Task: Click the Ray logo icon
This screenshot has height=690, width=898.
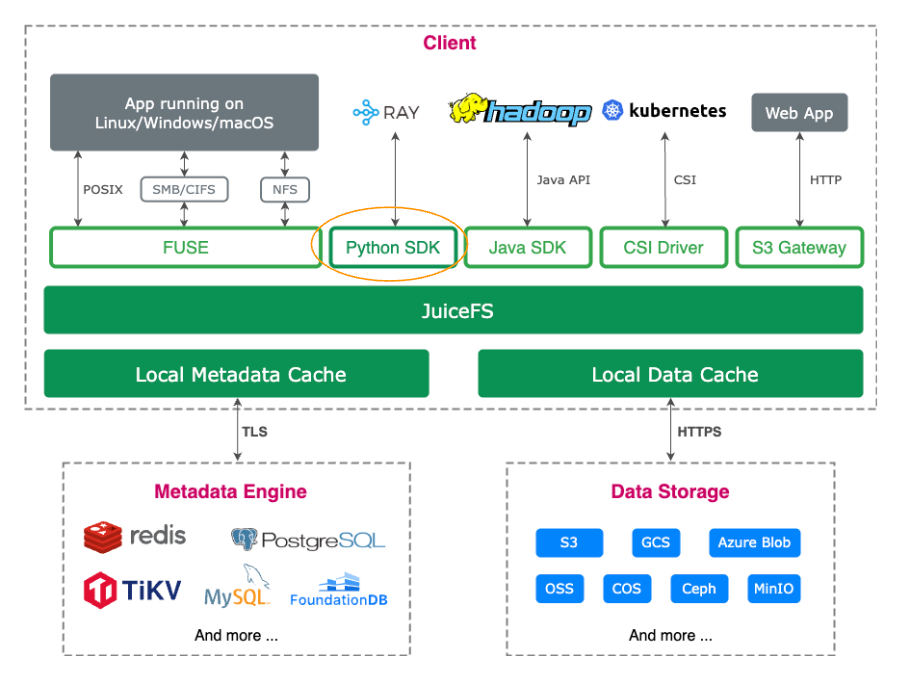Action: click(365, 112)
